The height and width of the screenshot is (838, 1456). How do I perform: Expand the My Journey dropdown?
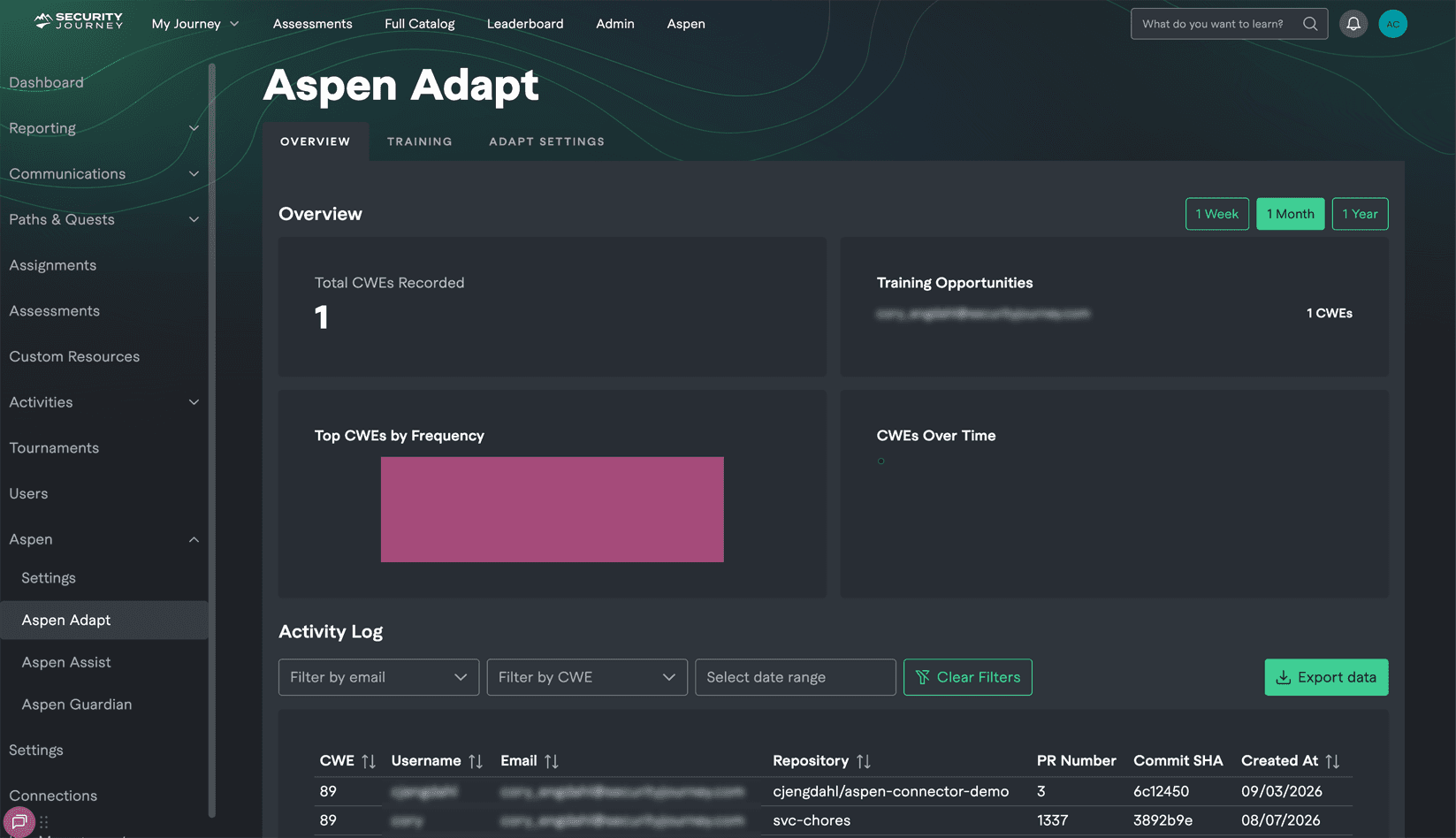[195, 24]
